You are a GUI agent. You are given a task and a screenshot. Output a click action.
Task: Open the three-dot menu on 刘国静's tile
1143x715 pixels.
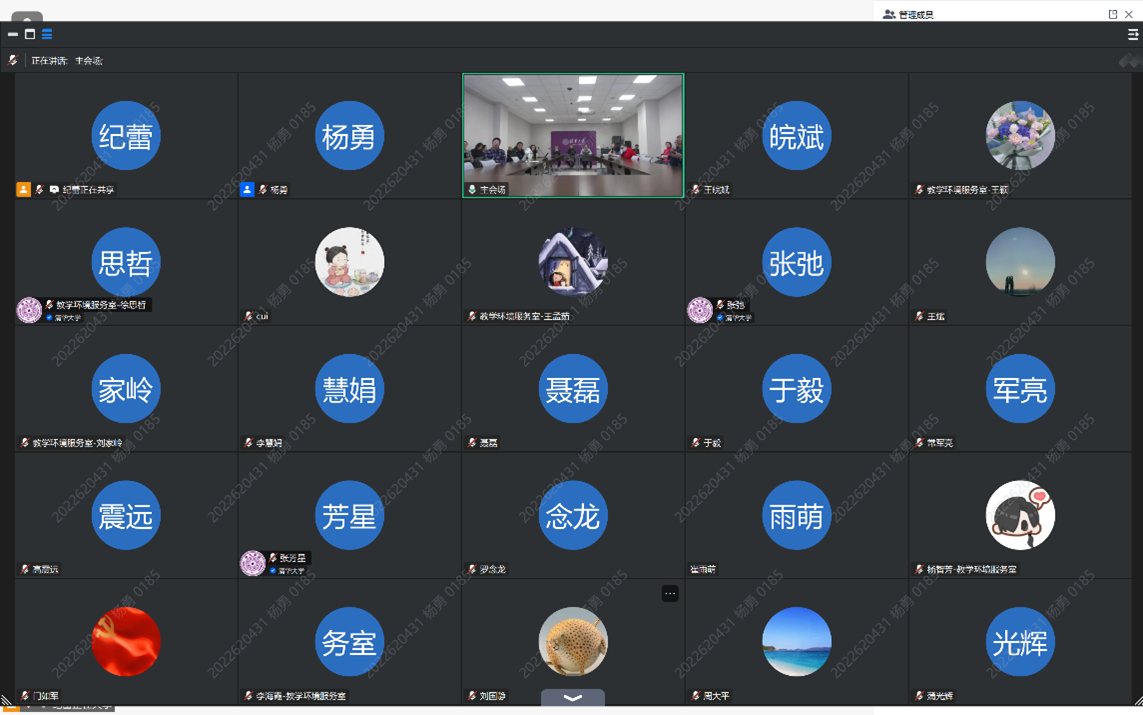click(670, 594)
